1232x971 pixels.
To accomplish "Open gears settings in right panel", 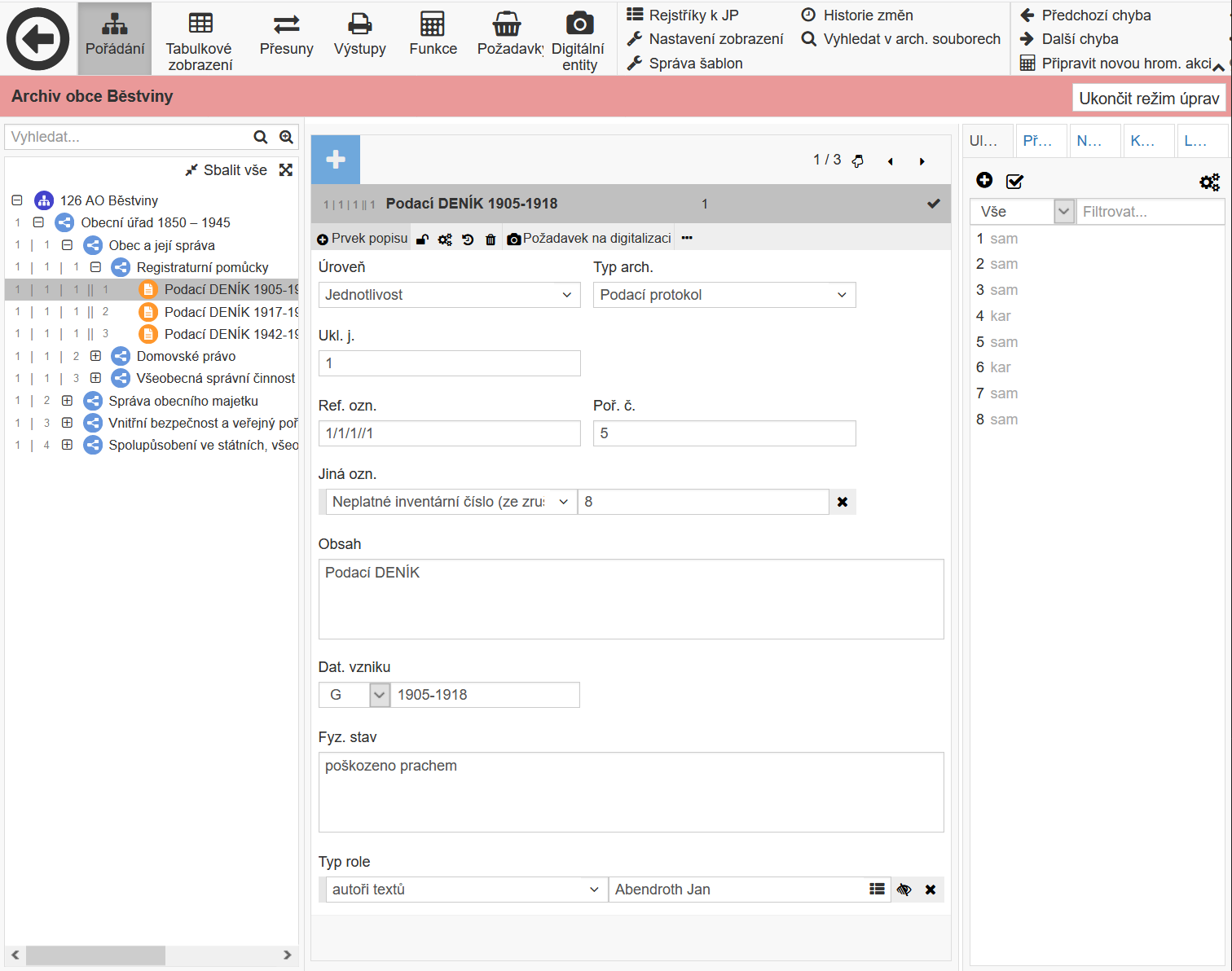I will click(1209, 182).
